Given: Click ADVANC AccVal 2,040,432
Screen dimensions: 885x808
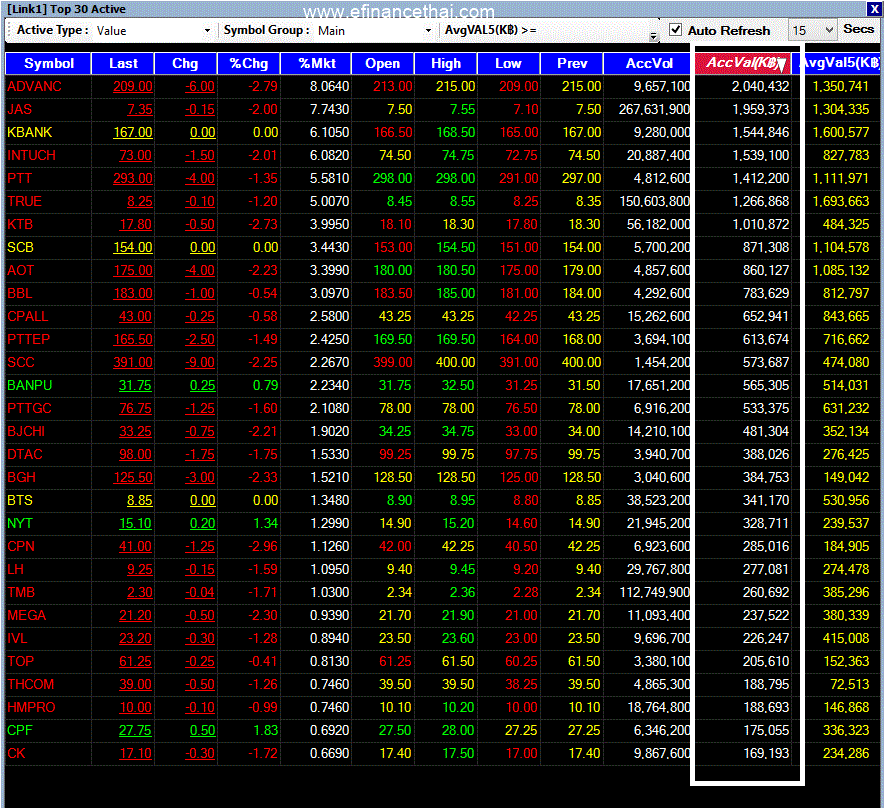Looking at the screenshot, I should pyautogui.click(x=760, y=86).
